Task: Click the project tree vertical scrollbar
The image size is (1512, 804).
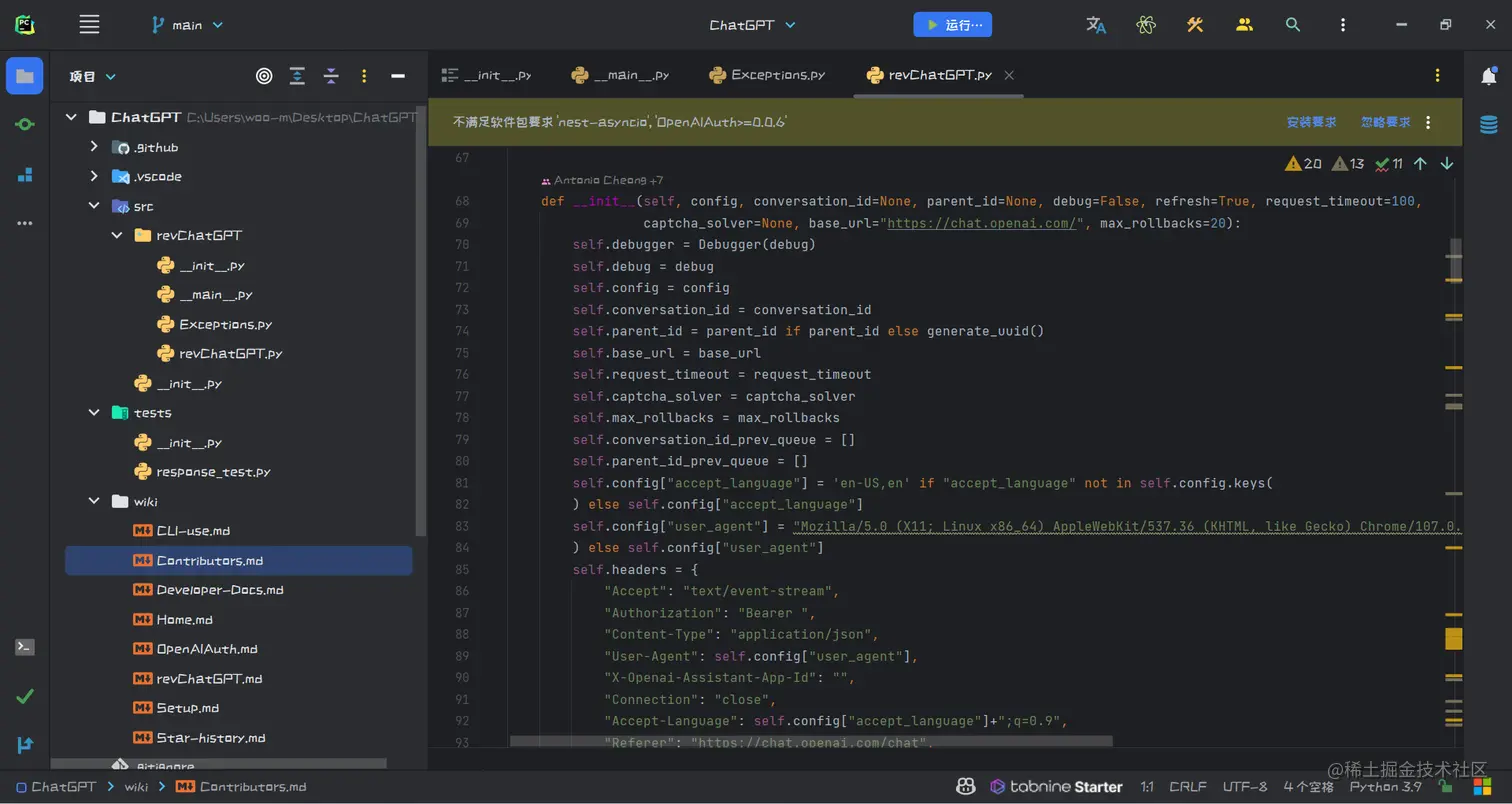Action: [x=421, y=320]
